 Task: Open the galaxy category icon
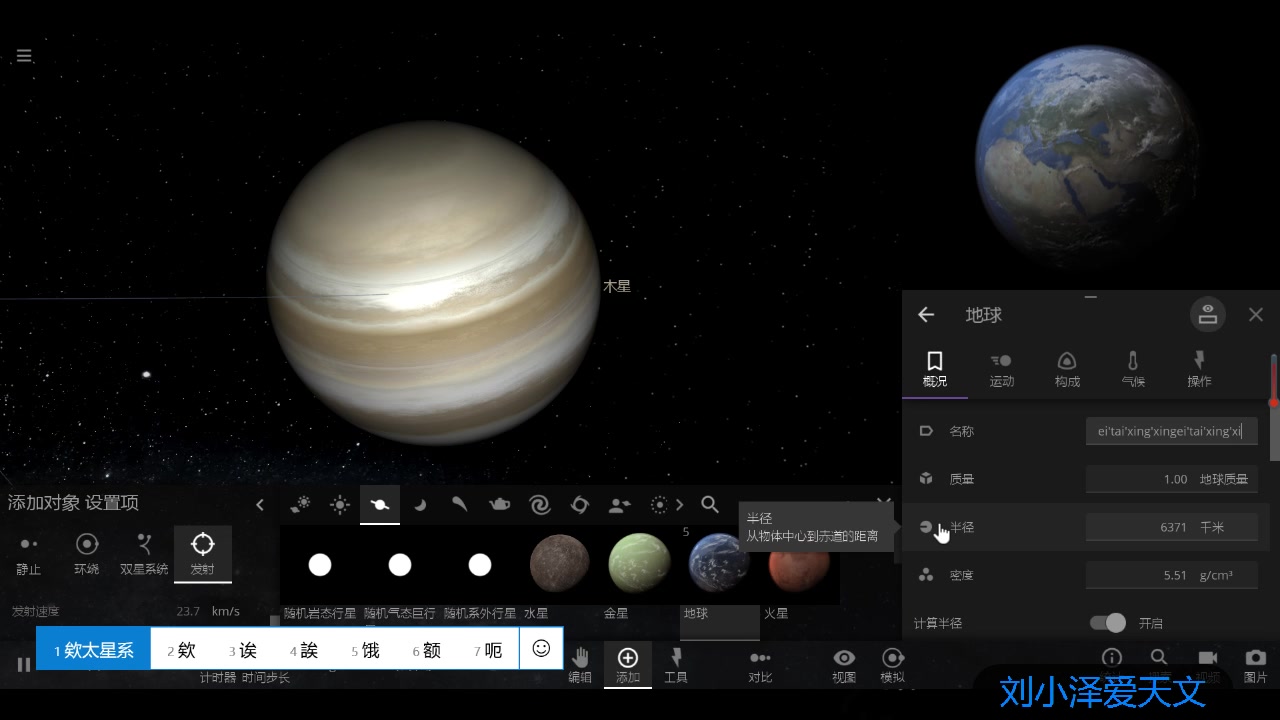click(x=540, y=505)
